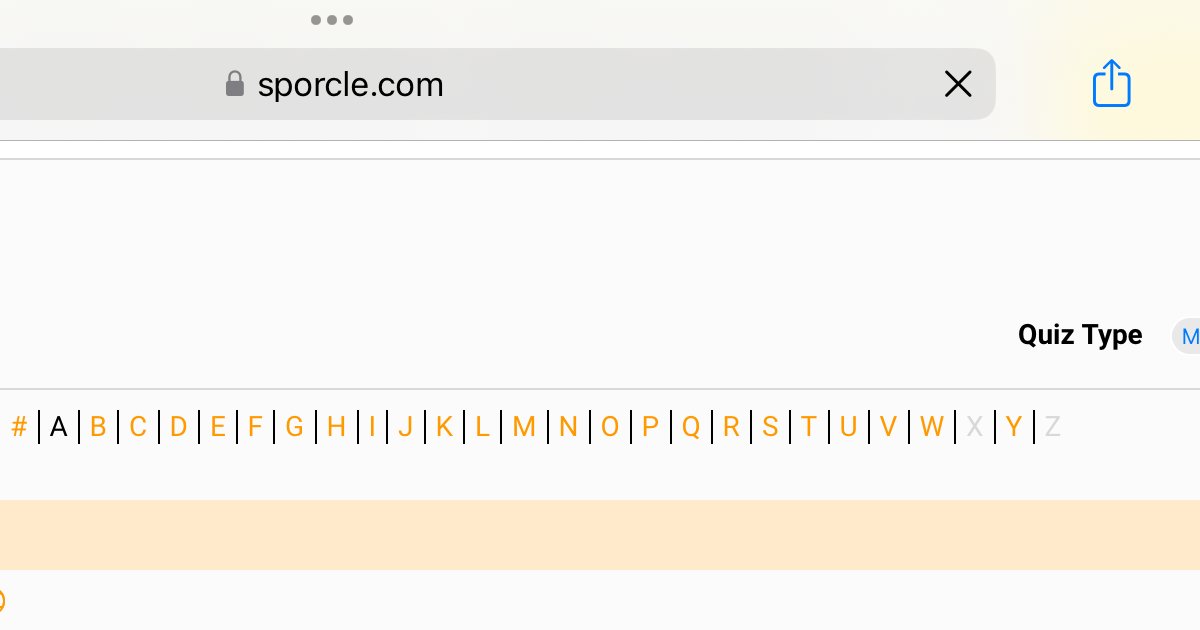Open the three-dot multitasking menu
This screenshot has height=630, width=1200.
332,19
